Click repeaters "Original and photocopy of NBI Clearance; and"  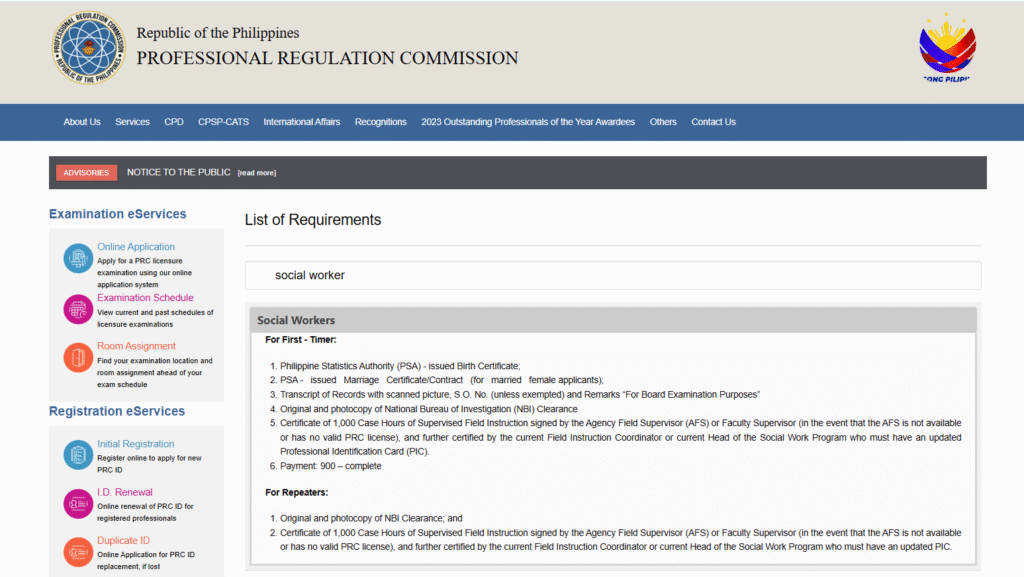[x=371, y=518]
